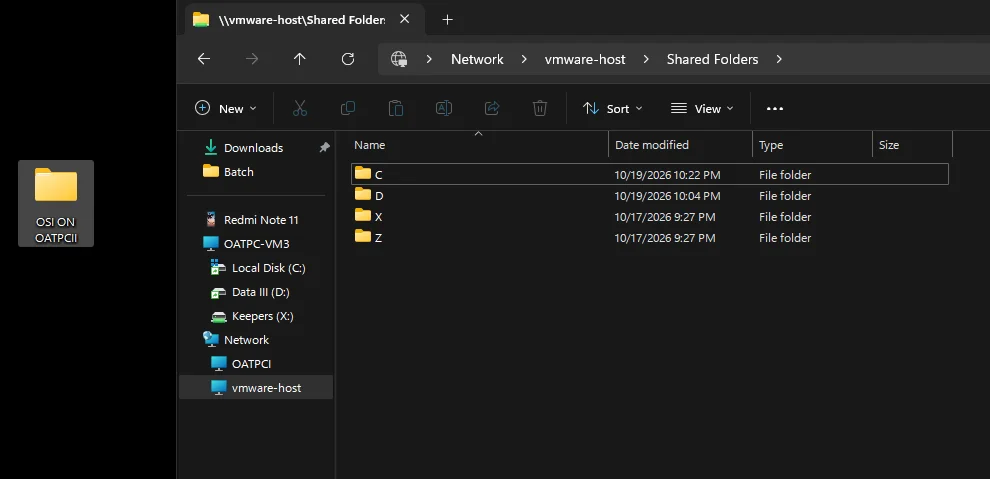Select the vmware-host Shared Folders tab
This screenshot has height=479, width=990.
click(302, 20)
